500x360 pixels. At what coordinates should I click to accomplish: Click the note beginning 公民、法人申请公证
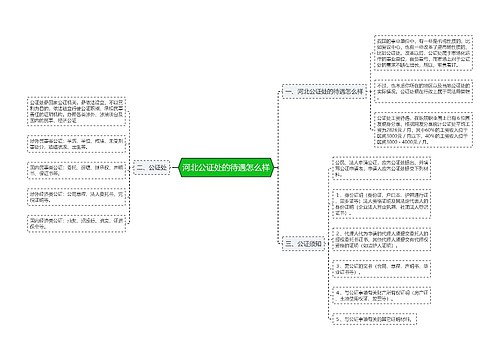pyautogui.click(x=382, y=168)
